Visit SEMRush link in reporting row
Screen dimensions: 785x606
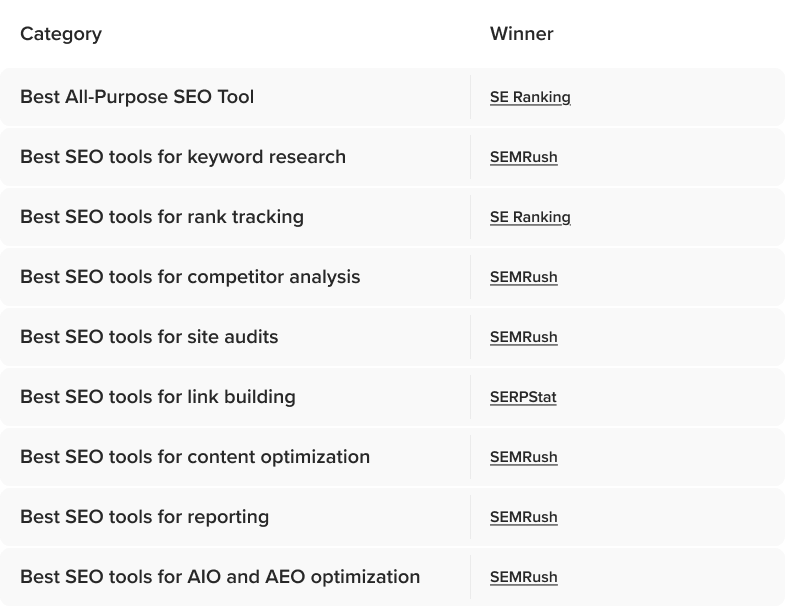[523, 517]
